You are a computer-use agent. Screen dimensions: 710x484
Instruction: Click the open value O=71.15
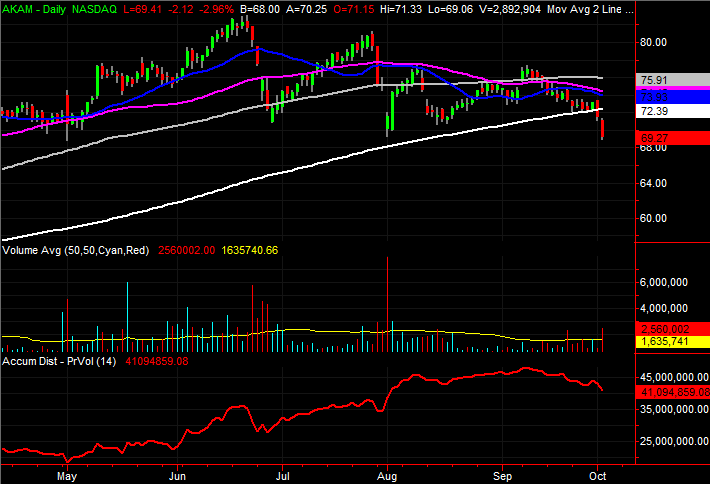point(354,9)
